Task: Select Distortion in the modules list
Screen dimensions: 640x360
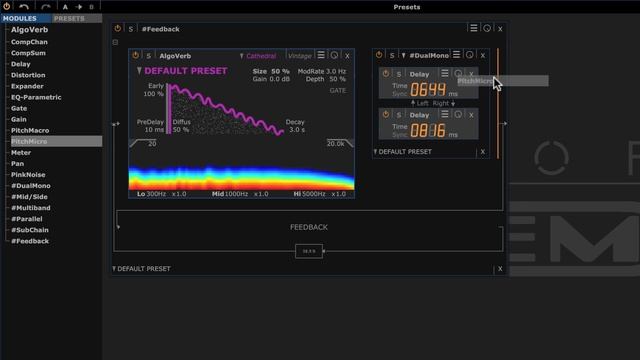Action: pos(28,75)
